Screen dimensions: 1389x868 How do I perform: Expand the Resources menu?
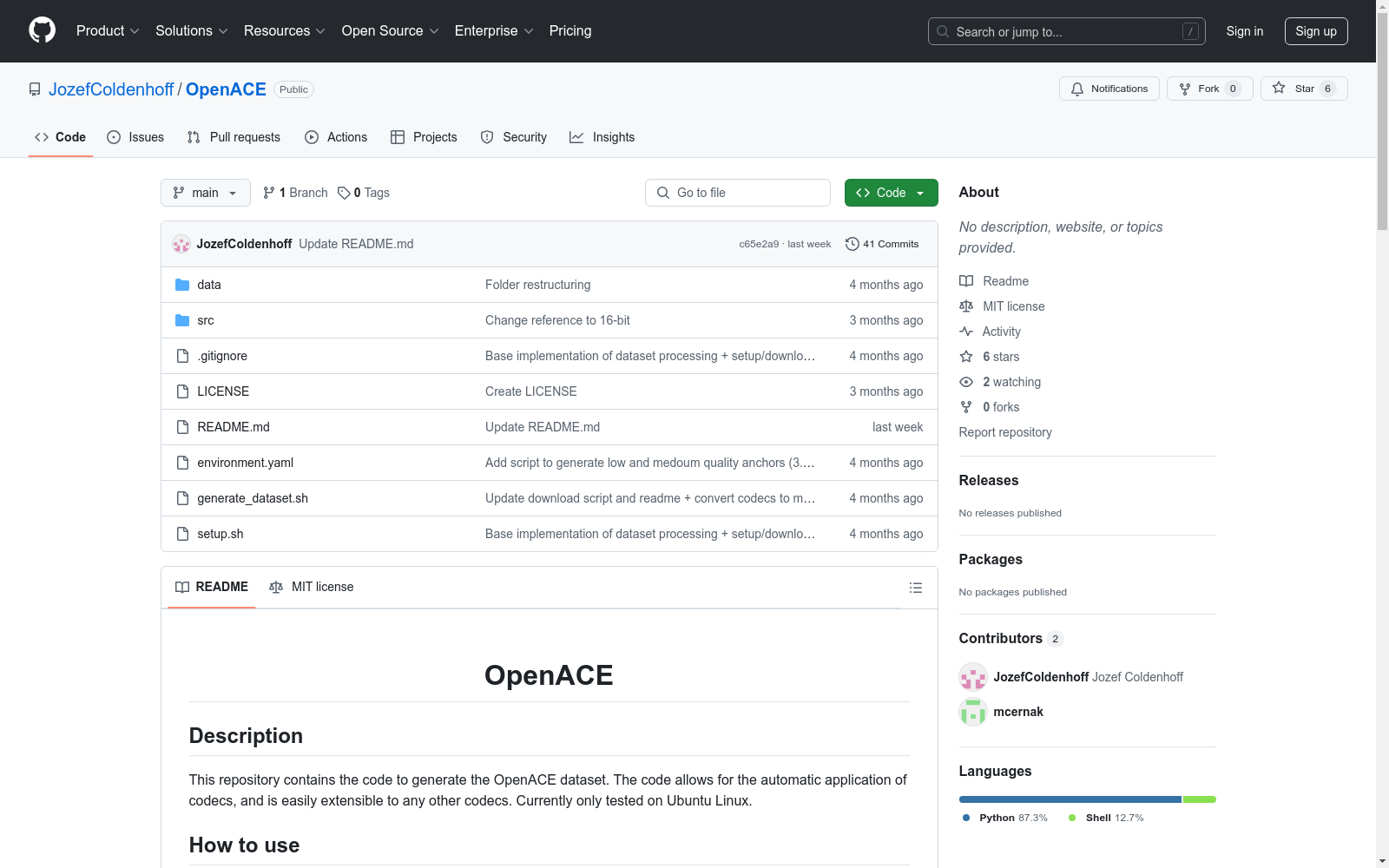pyautogui.click(x=285, y=31)
